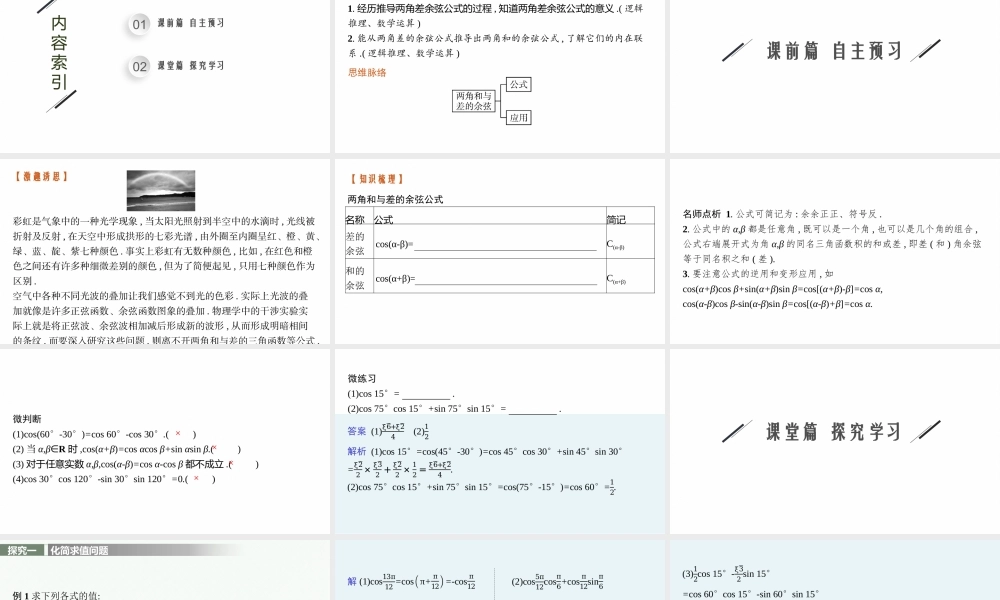Select the "应用" flowchart box

518,117
